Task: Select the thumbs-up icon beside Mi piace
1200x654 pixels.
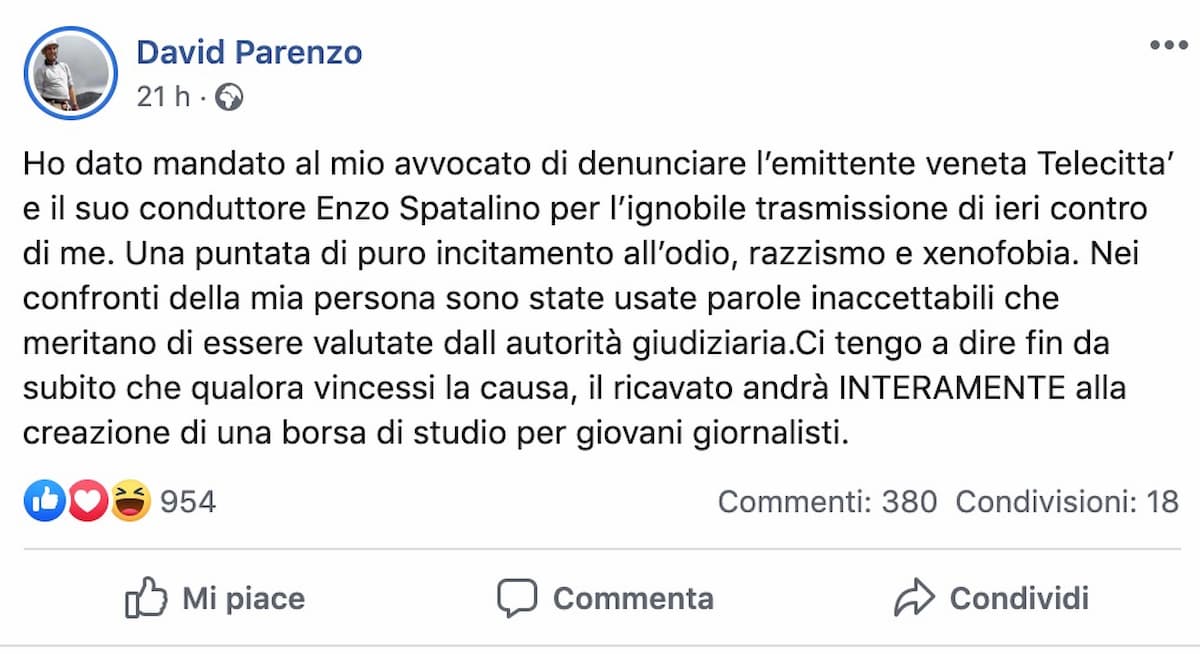Action: 147,598
